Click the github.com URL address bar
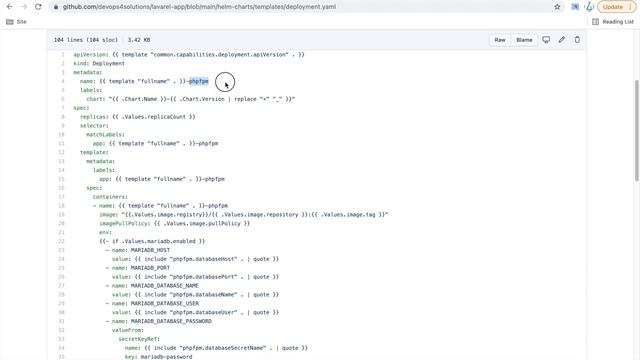The image size is (640, 360). click(306, 7)
